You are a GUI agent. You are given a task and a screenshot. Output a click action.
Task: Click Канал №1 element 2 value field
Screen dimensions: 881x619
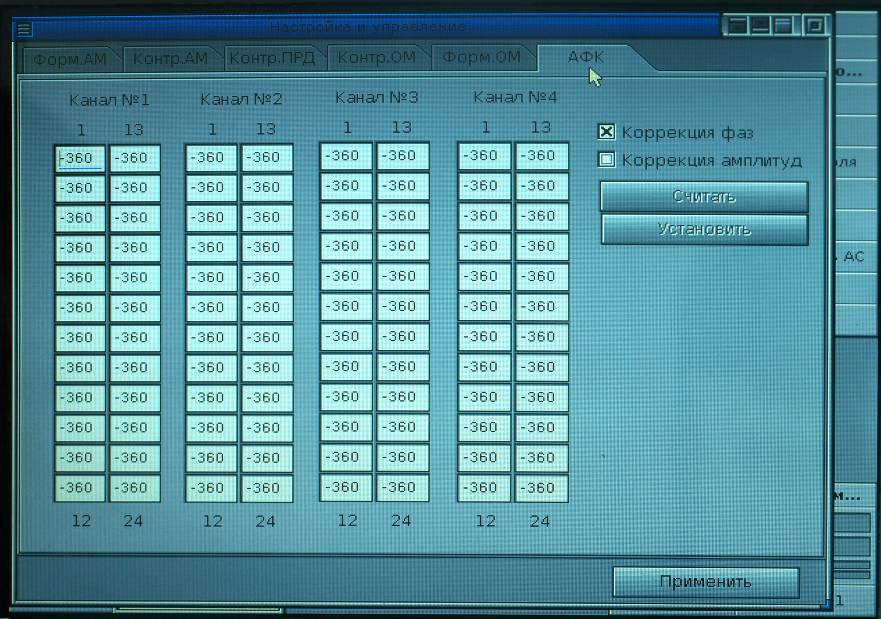click(80, 188)
